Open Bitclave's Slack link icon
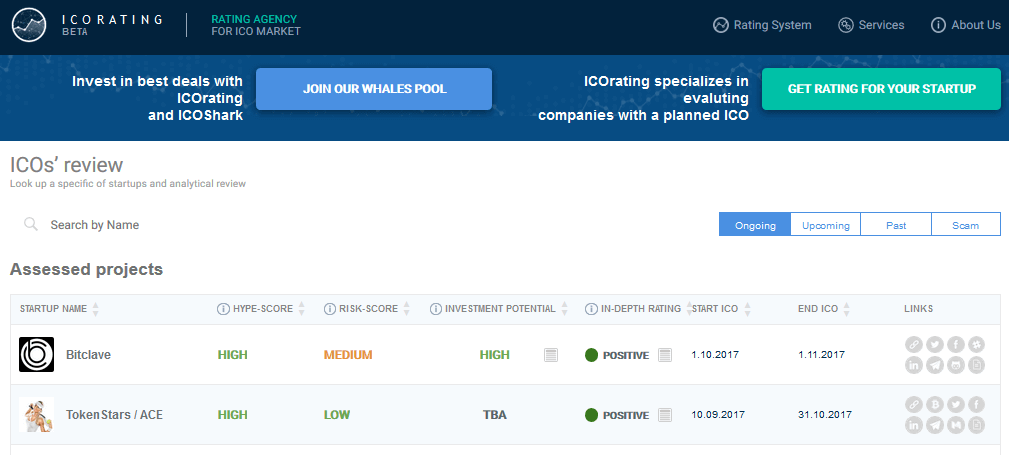 [x=977, y=345]
